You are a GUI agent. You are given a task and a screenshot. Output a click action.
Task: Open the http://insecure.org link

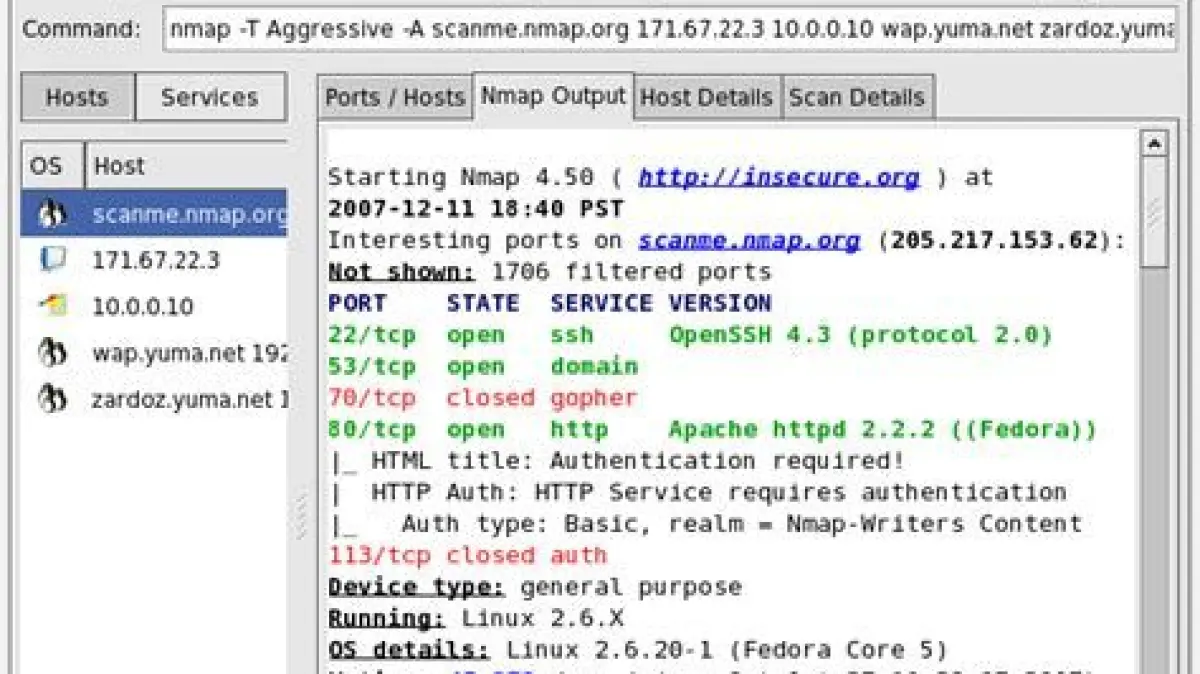(778, 178)
